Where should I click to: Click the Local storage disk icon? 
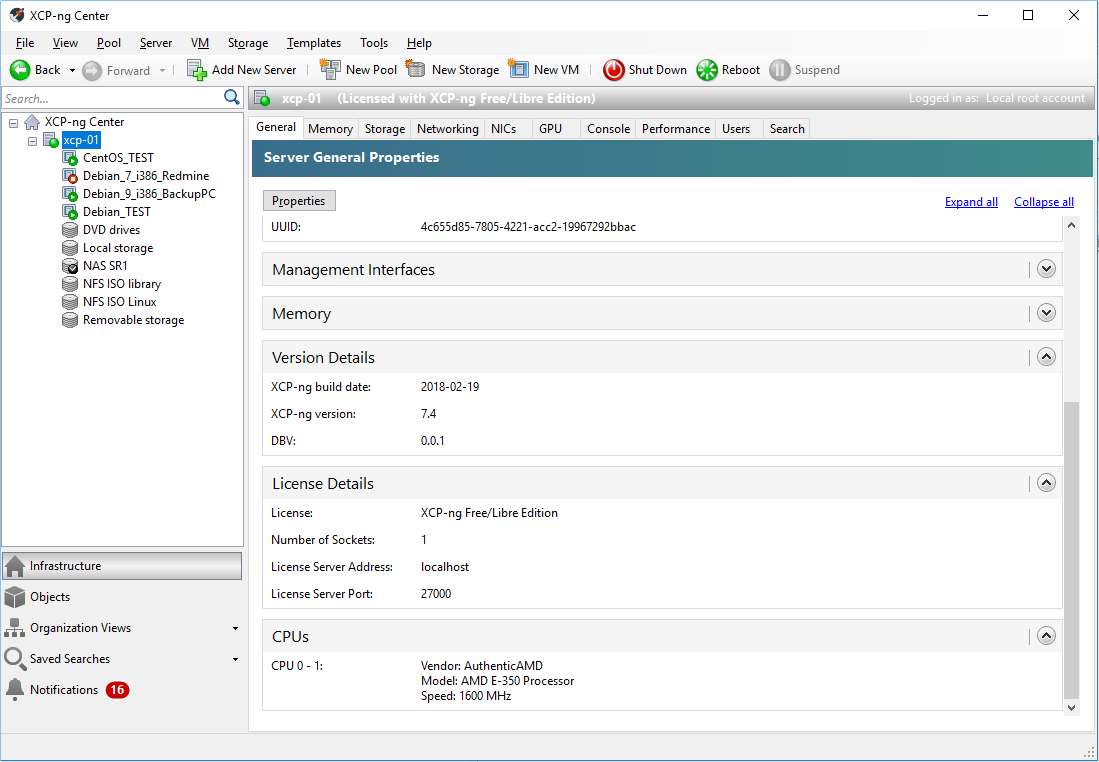[x=69, y=247]
